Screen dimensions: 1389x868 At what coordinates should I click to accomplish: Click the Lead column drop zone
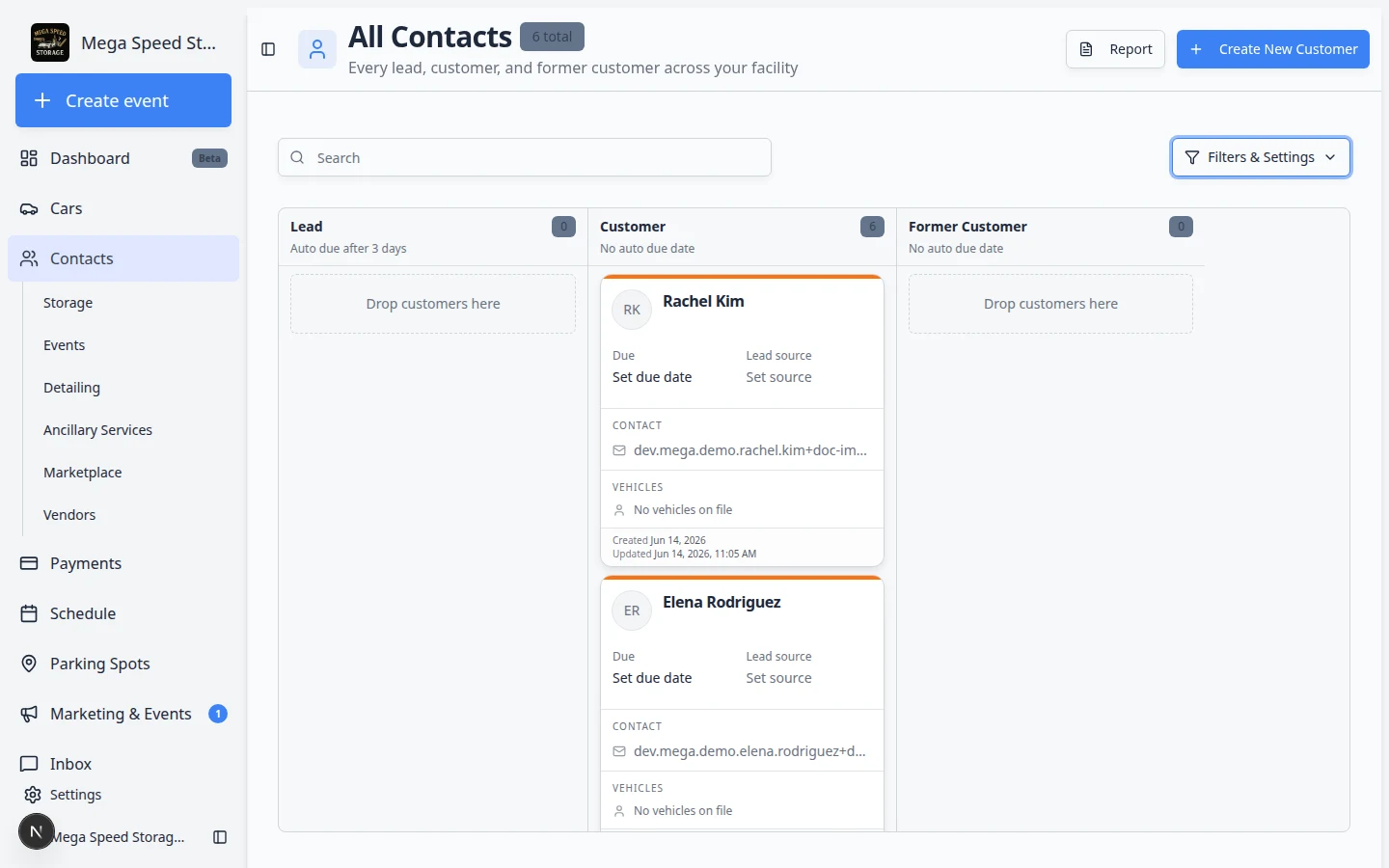point(433,304)
